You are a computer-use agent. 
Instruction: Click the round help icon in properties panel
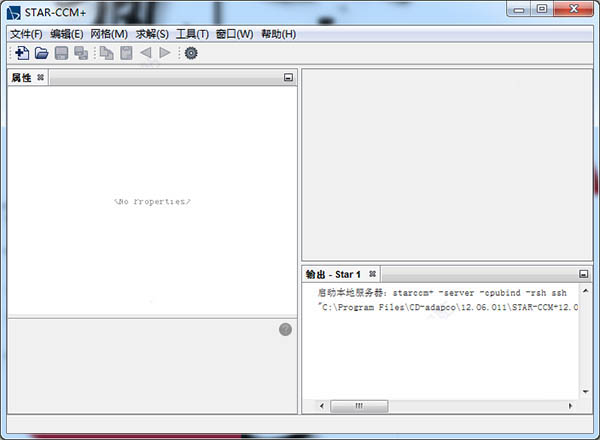tap(285, 329)
